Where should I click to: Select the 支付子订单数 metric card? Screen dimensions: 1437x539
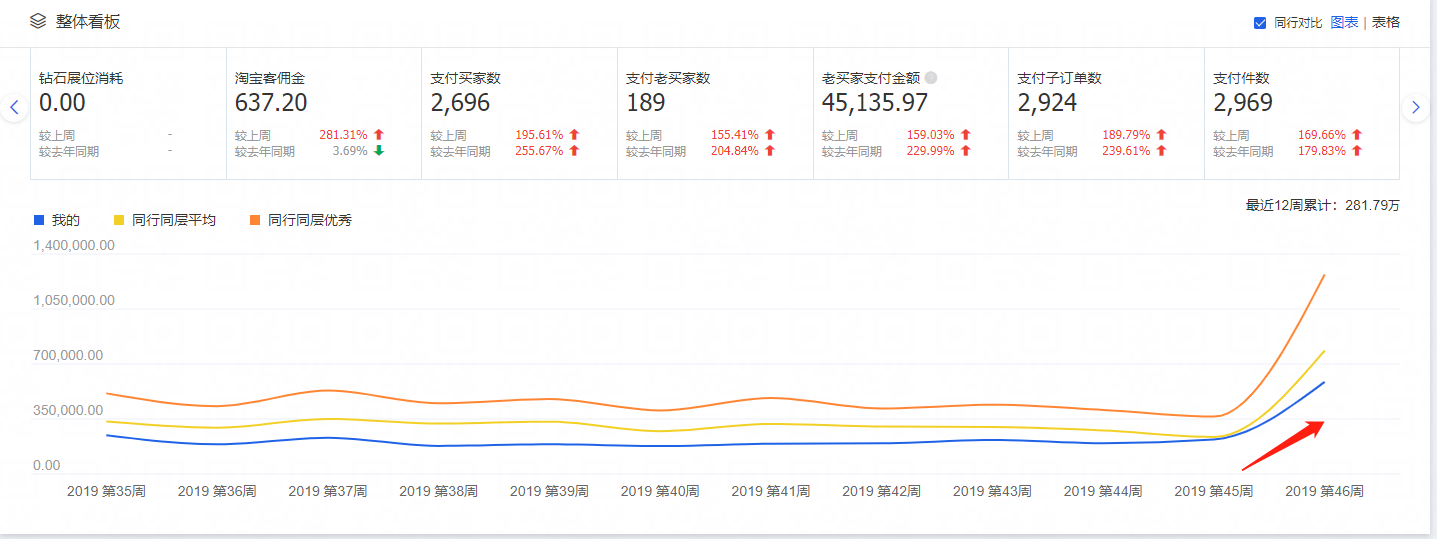click(1105, 113)
